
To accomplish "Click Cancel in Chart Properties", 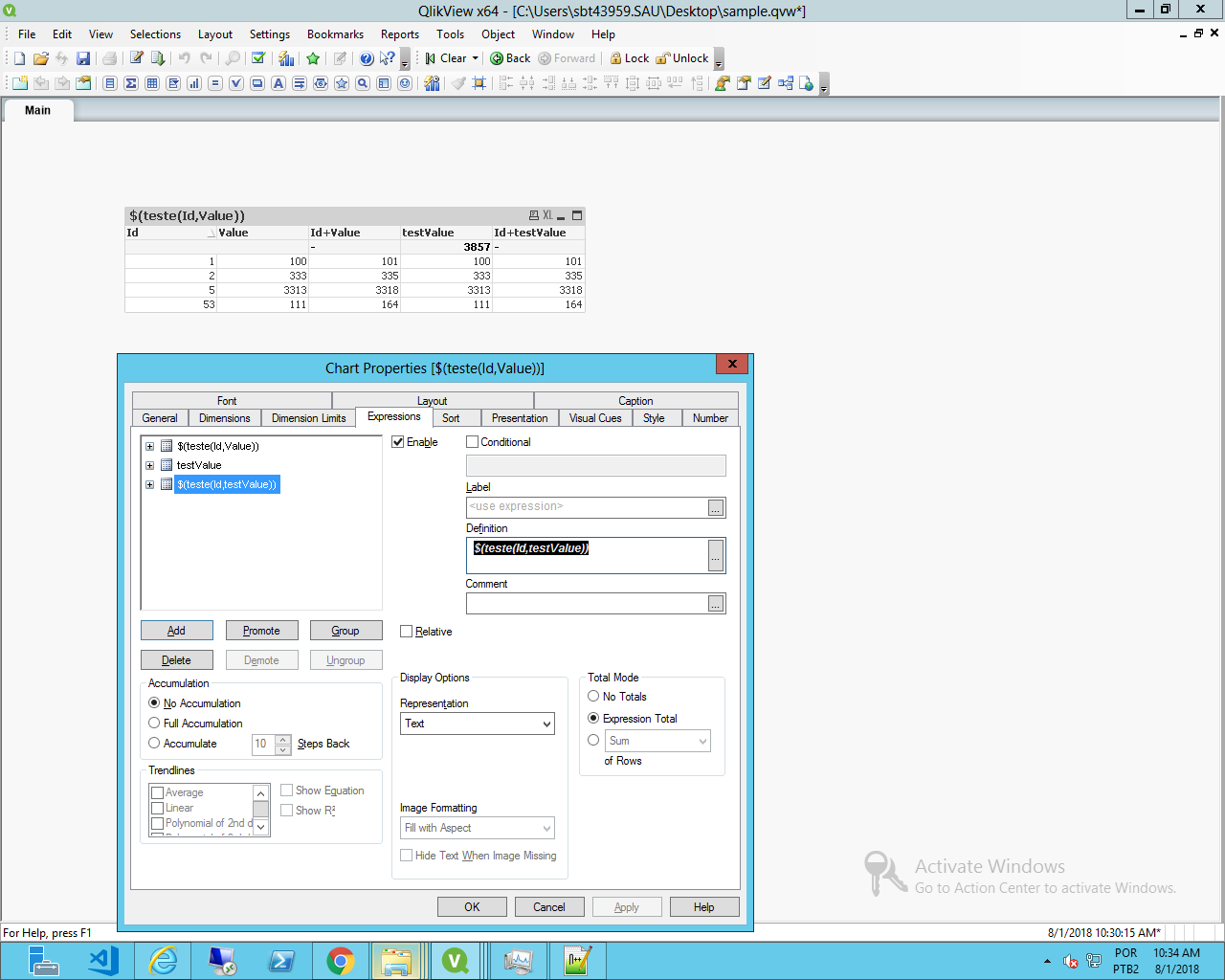I will pyautogui.click(x=549, y=907).
